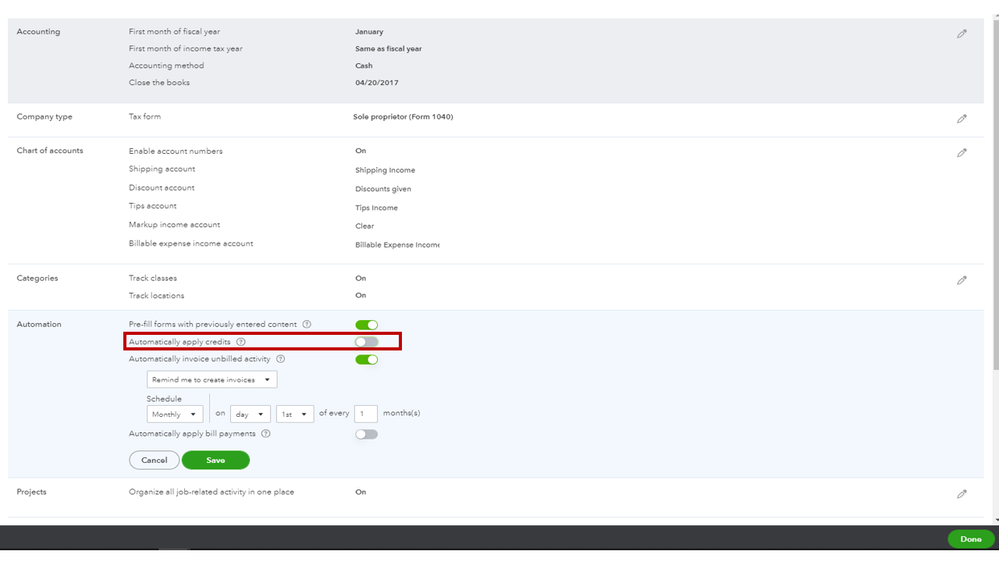
Task: Open the 'Remind me to create invoices' dropdown
Action: pyautogui.click(x=212, y=380)
